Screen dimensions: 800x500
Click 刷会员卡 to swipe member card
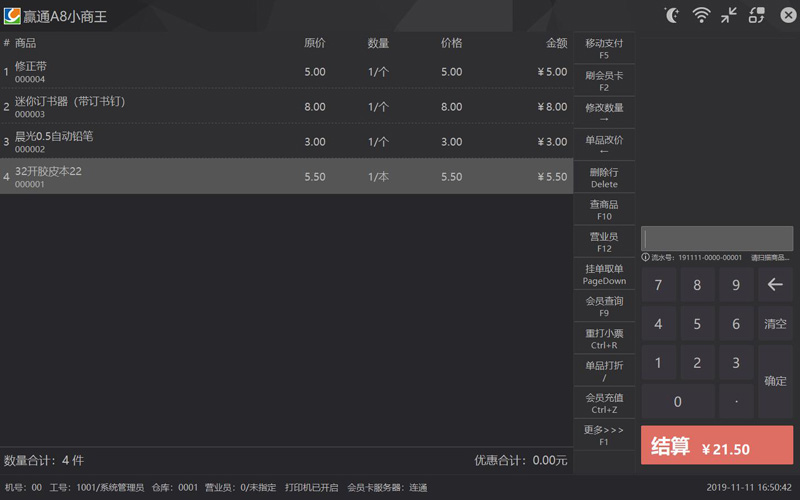pyautogui.click(x=604, y=81)
